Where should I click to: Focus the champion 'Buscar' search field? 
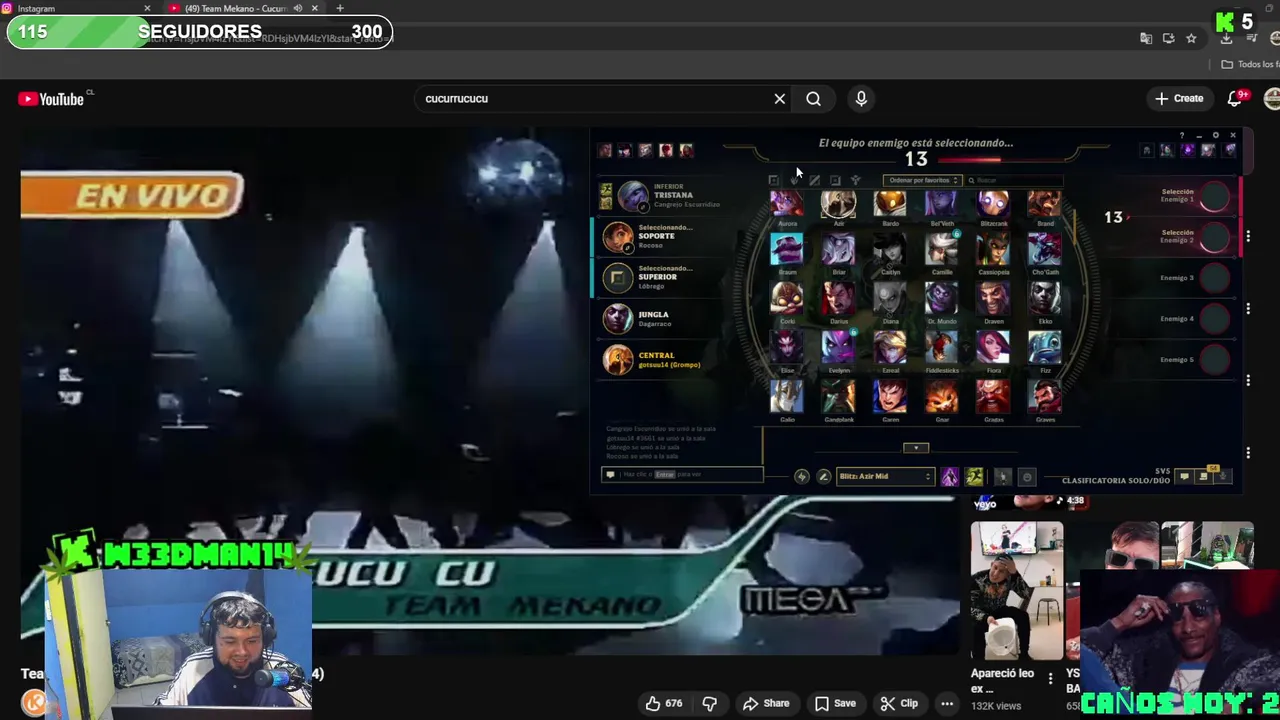click(1015, 180)
